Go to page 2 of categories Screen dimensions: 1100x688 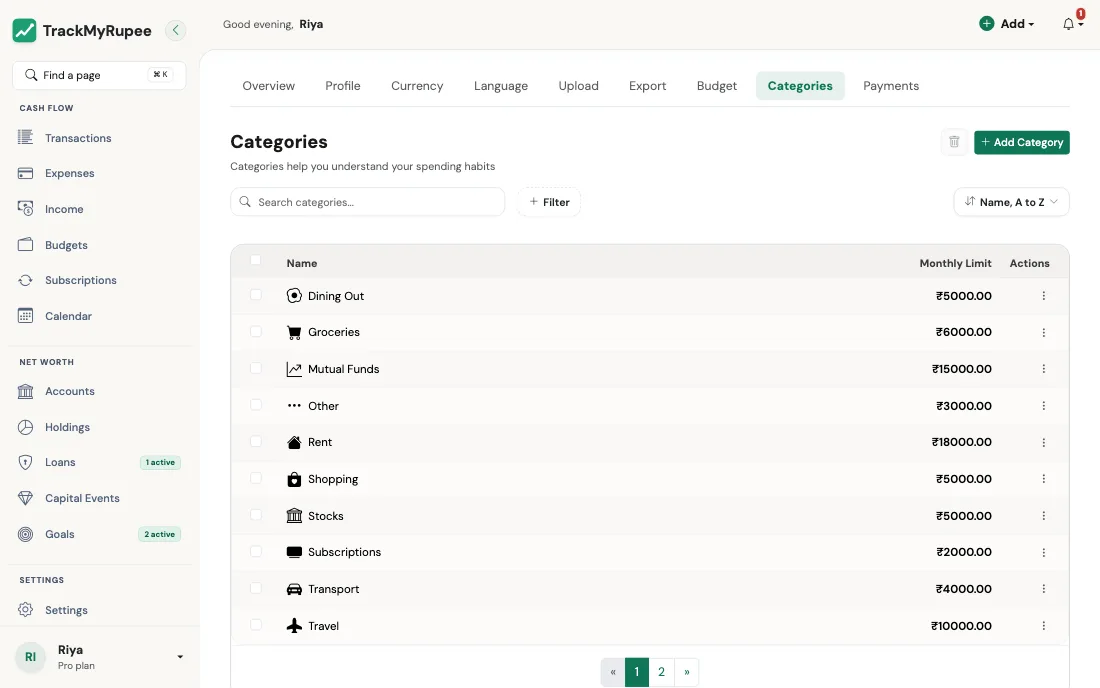click(661, 672)
